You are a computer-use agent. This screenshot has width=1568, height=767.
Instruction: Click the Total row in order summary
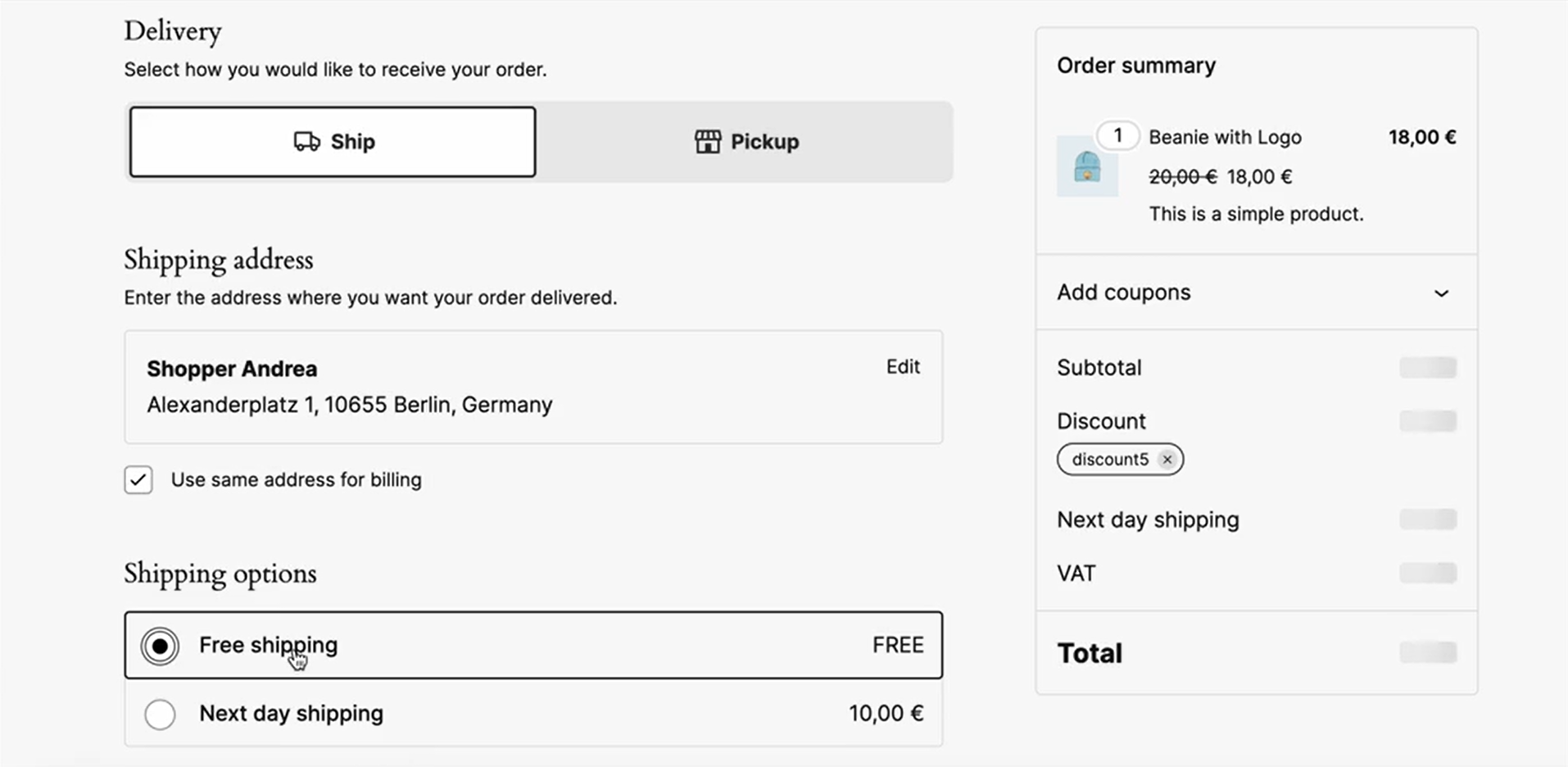pyautogui.click(x=1090, y=653)
